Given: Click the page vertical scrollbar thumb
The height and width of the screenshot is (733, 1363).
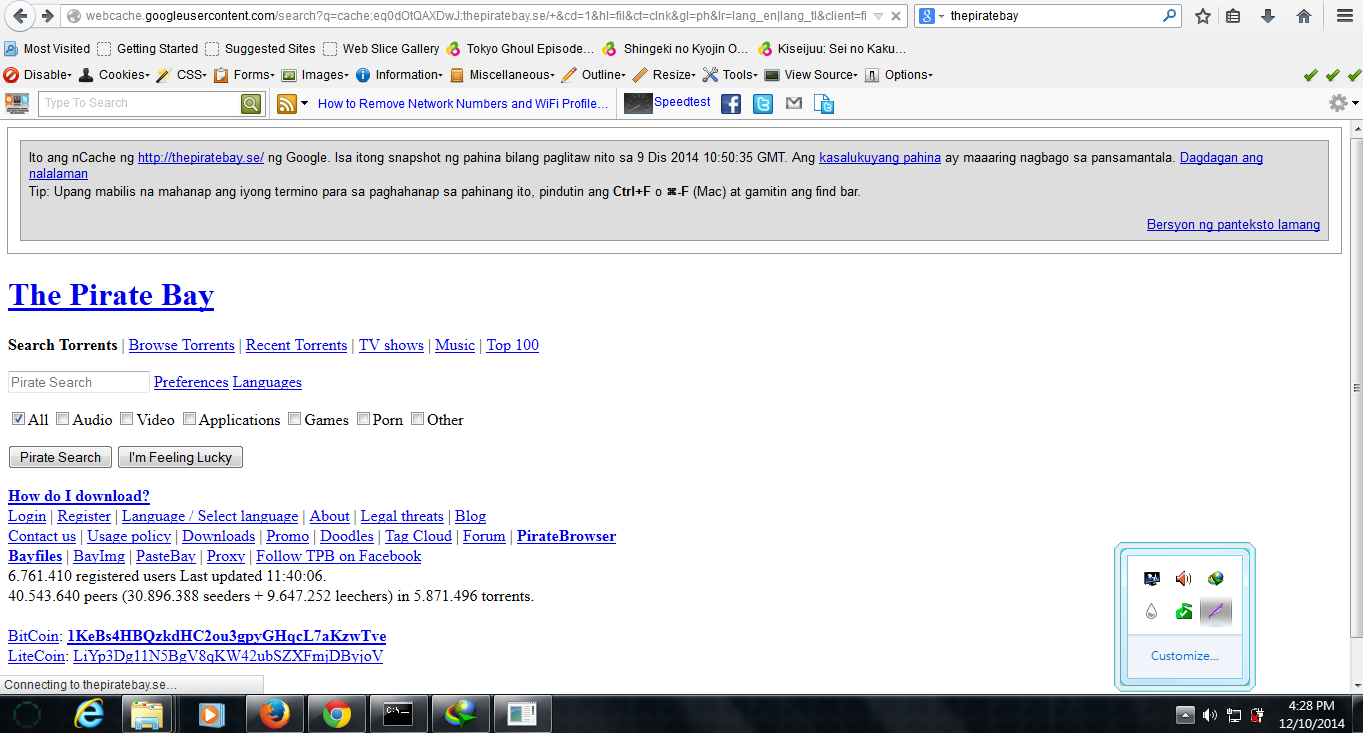Looking at the screenshot, I should 1356,388.
